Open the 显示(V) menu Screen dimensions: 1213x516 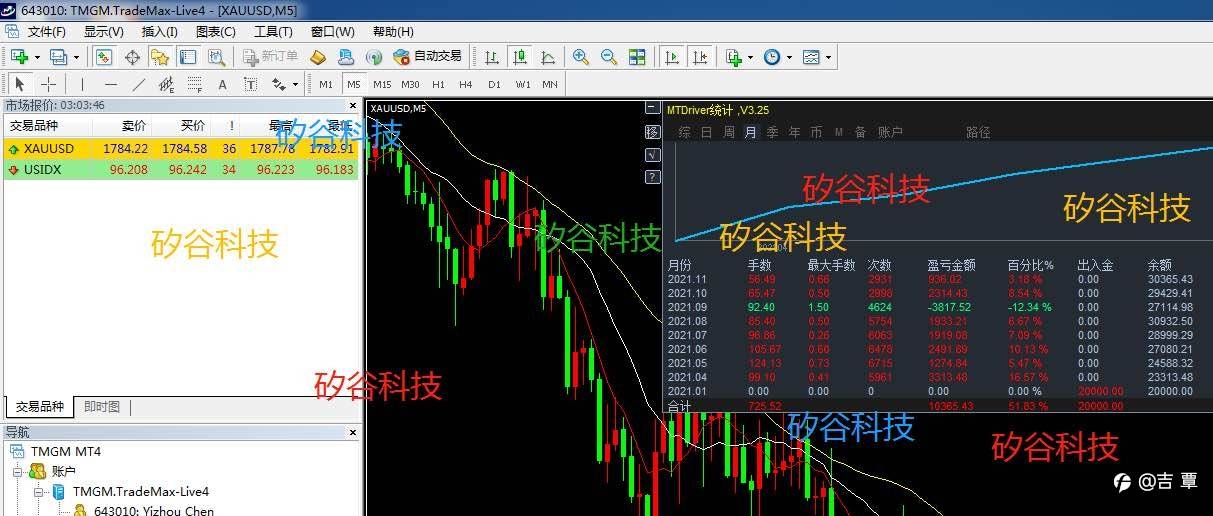click(104, 32)
